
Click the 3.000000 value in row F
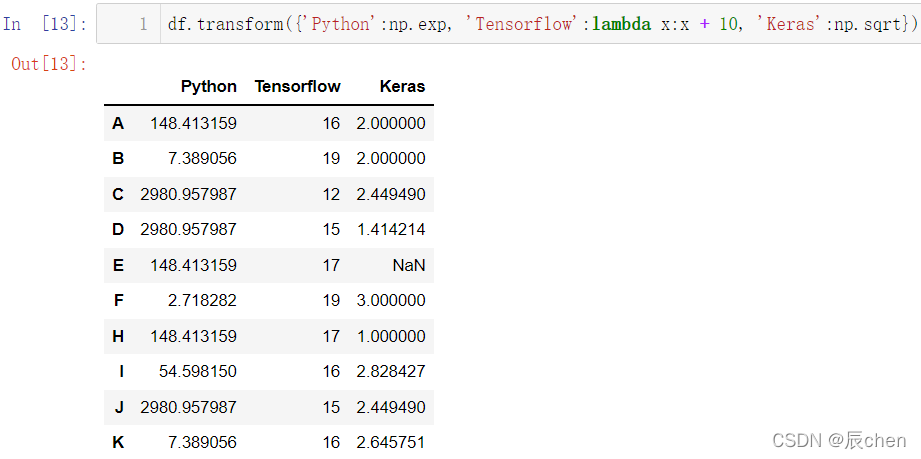(391, 300)
